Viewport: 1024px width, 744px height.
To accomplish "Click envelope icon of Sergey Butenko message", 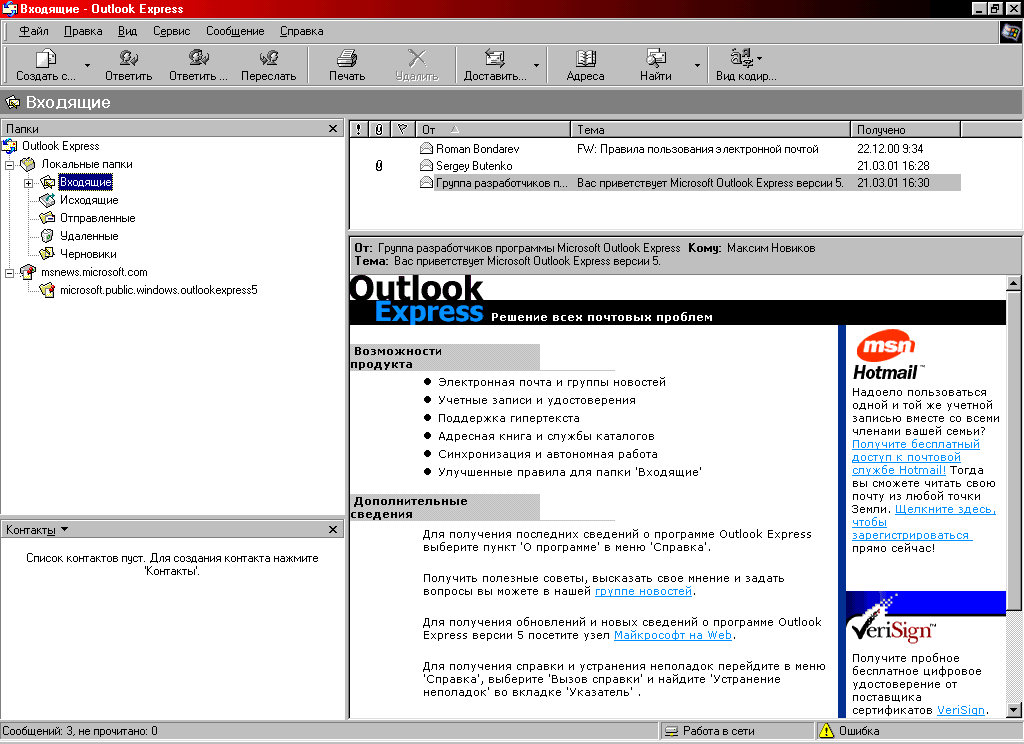I will tap(426, 165).
